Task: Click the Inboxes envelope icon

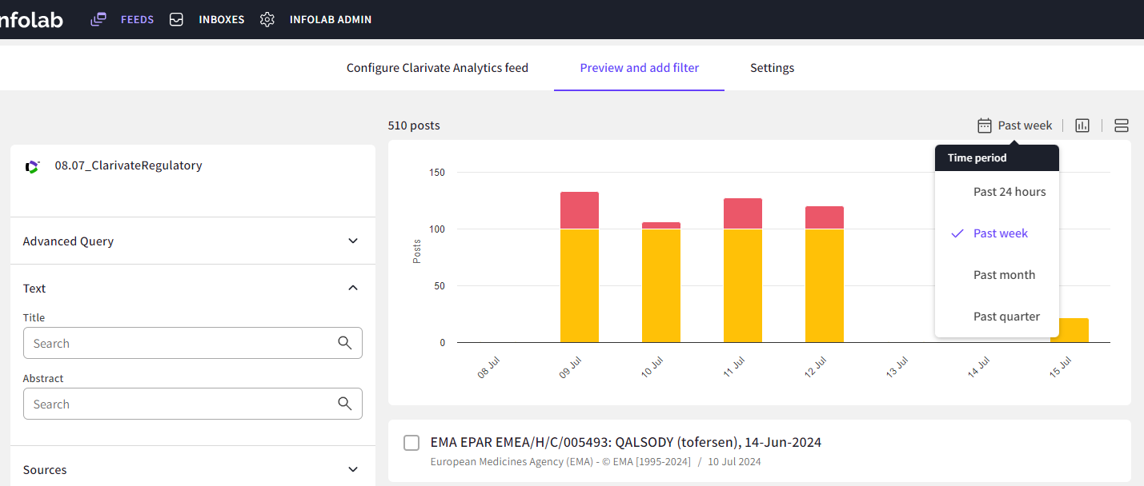Action: click(x=176, y=19)
